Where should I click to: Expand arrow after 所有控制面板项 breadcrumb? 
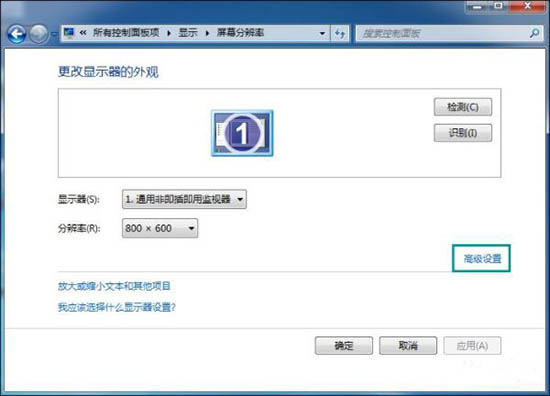(169, 33)
